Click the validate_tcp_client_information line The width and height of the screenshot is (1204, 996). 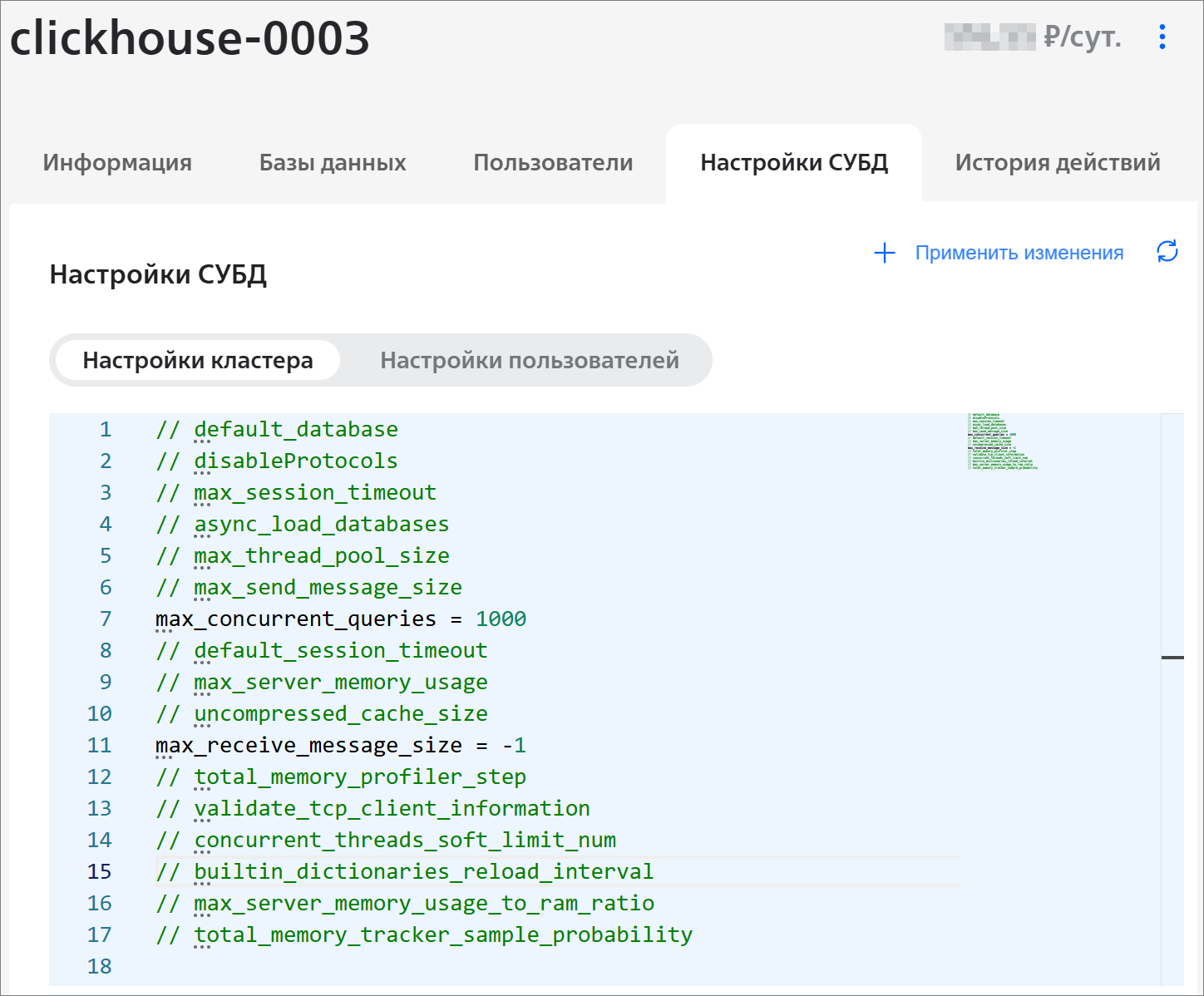373,809
